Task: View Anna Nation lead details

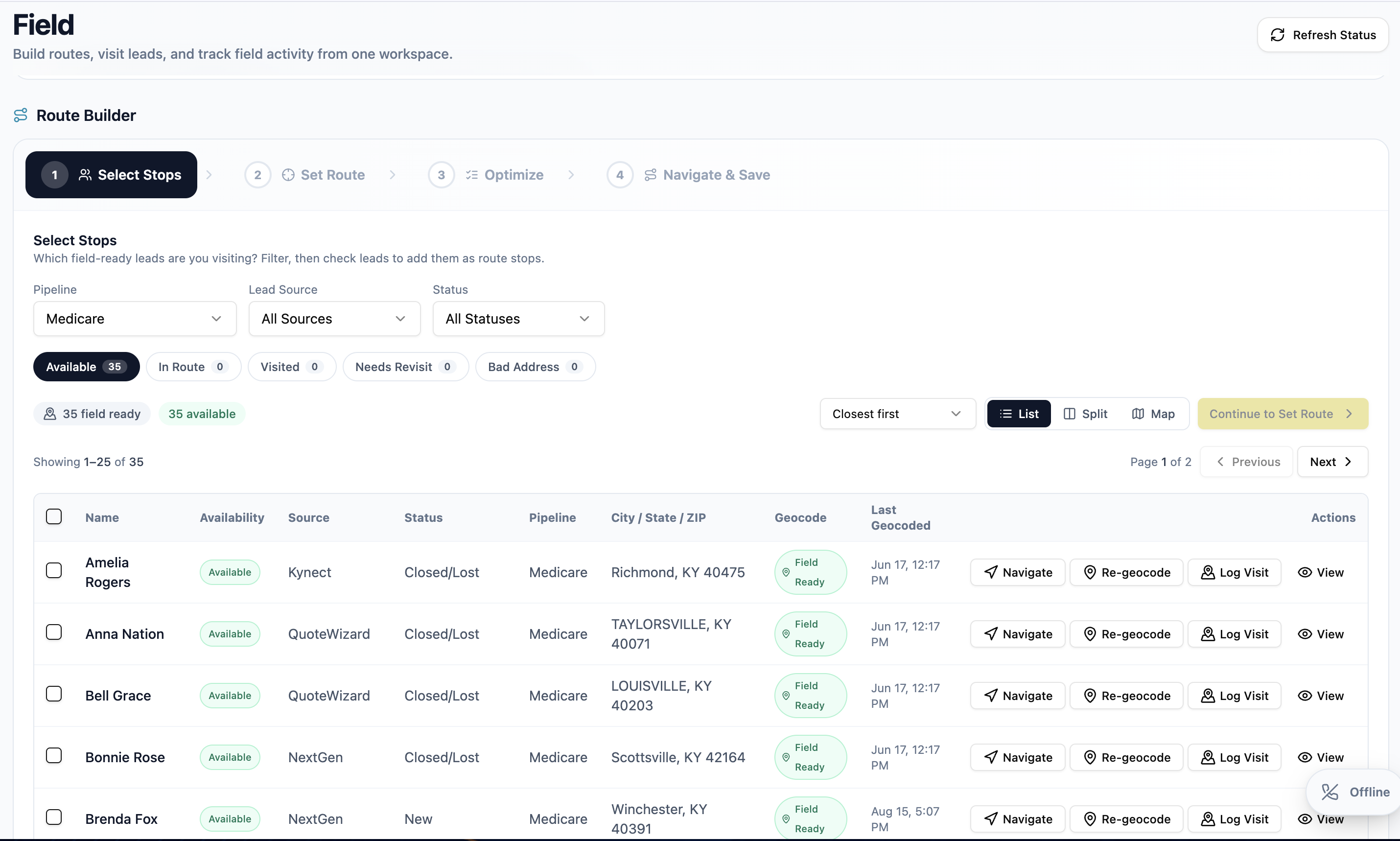Action: pyautogui.click(x=1321, y=634)
